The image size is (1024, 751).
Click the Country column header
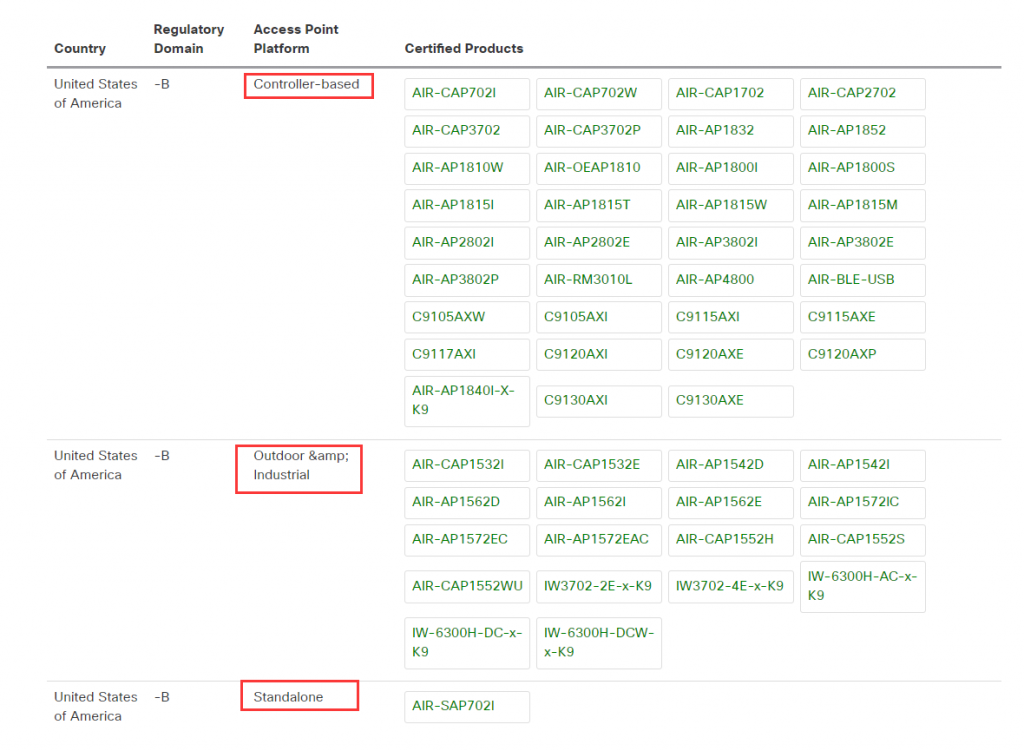click(x=80, y=48)
